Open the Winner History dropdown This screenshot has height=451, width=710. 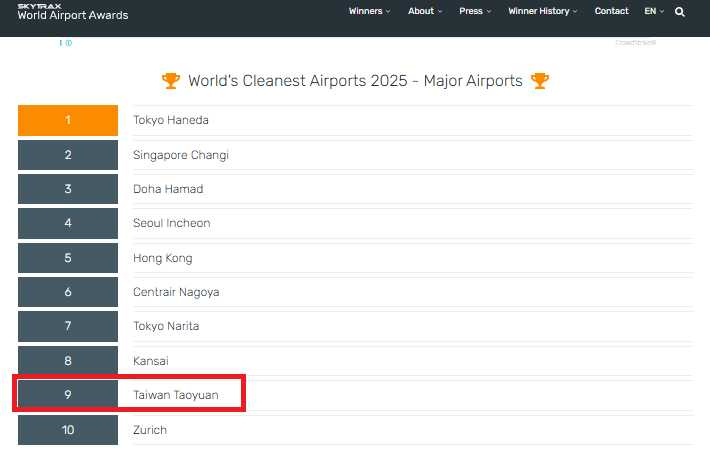pyautogui.click(x=543, y=11)
